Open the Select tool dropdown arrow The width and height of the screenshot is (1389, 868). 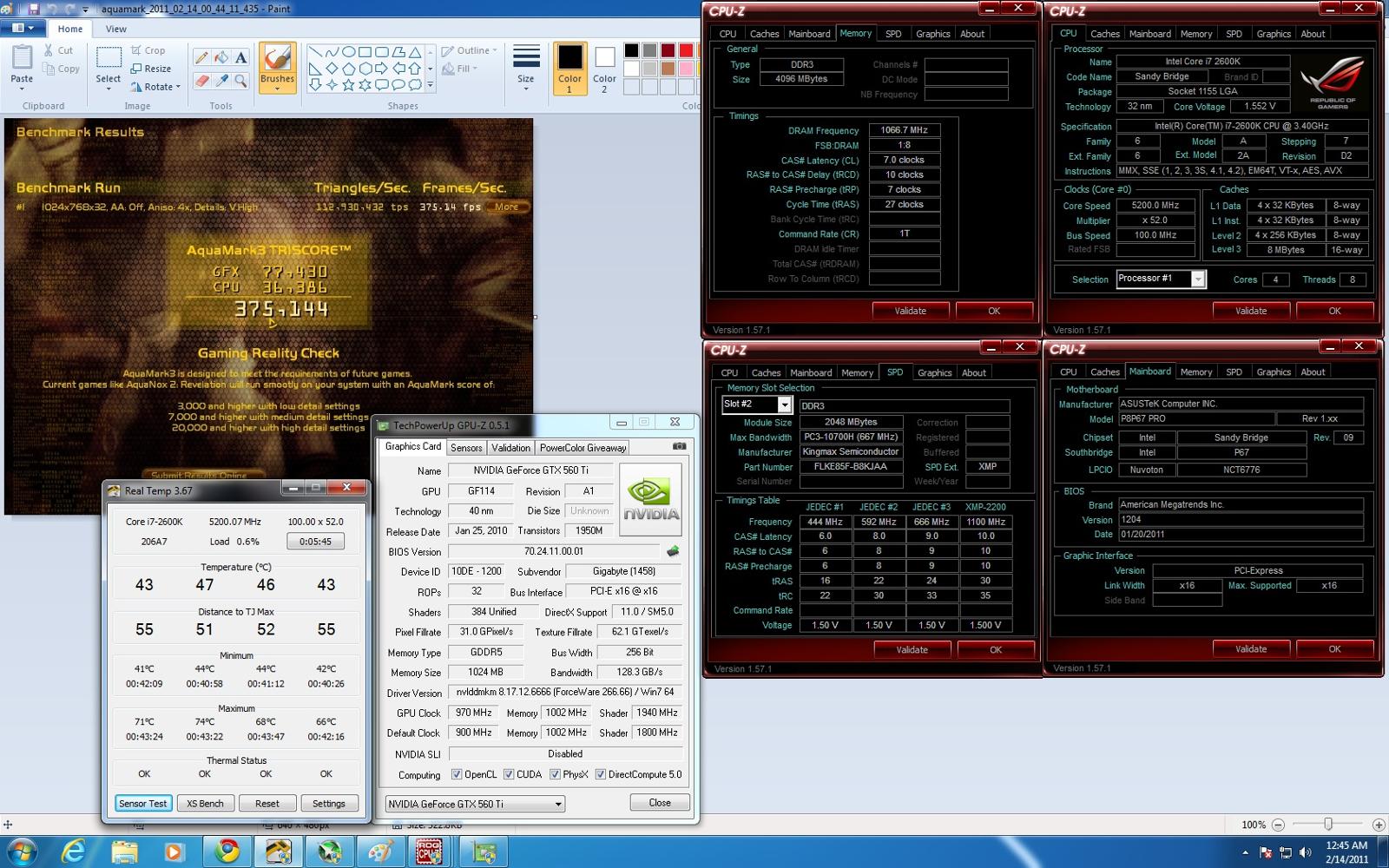109,89
